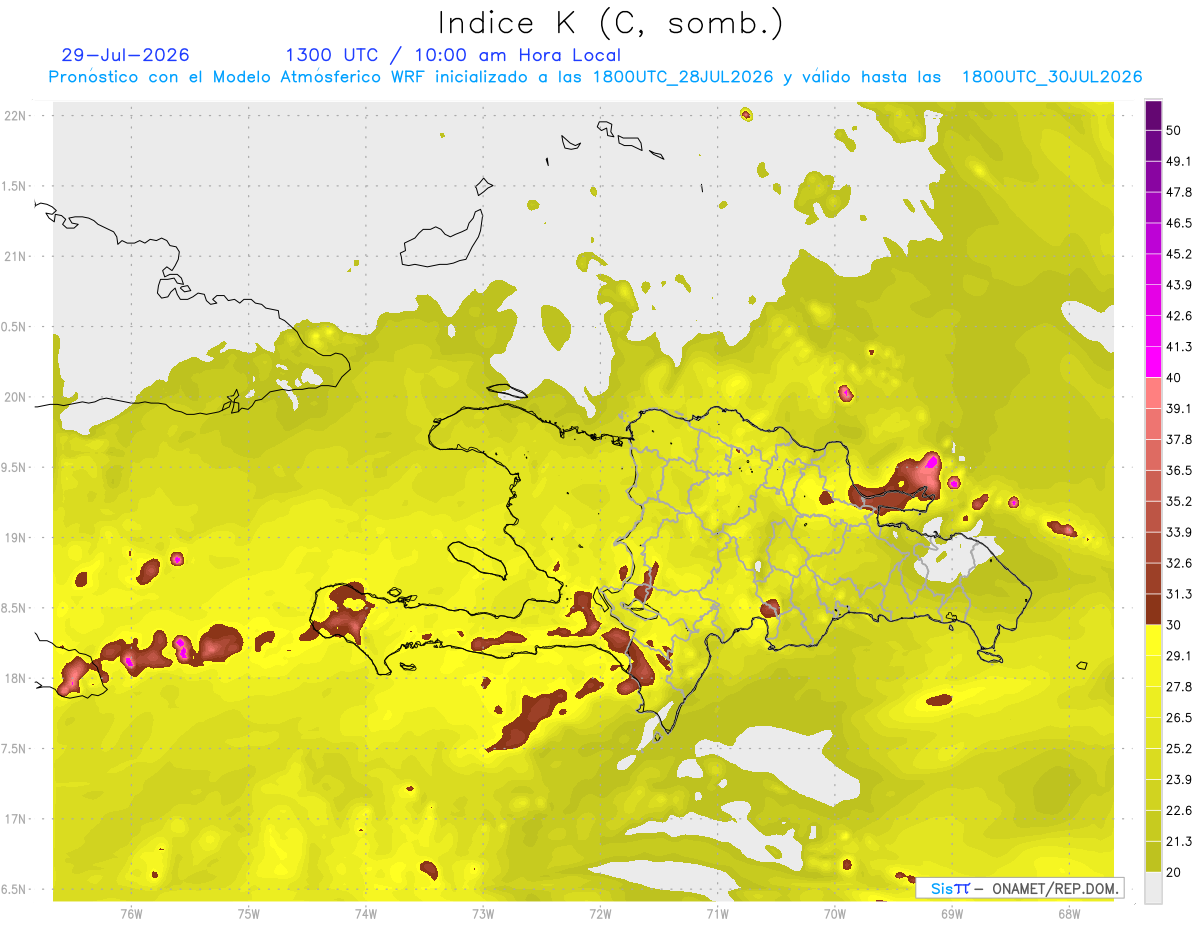Click the color bar value 37.8
Screen dimensions: 1200x927
pos(1179,440)
